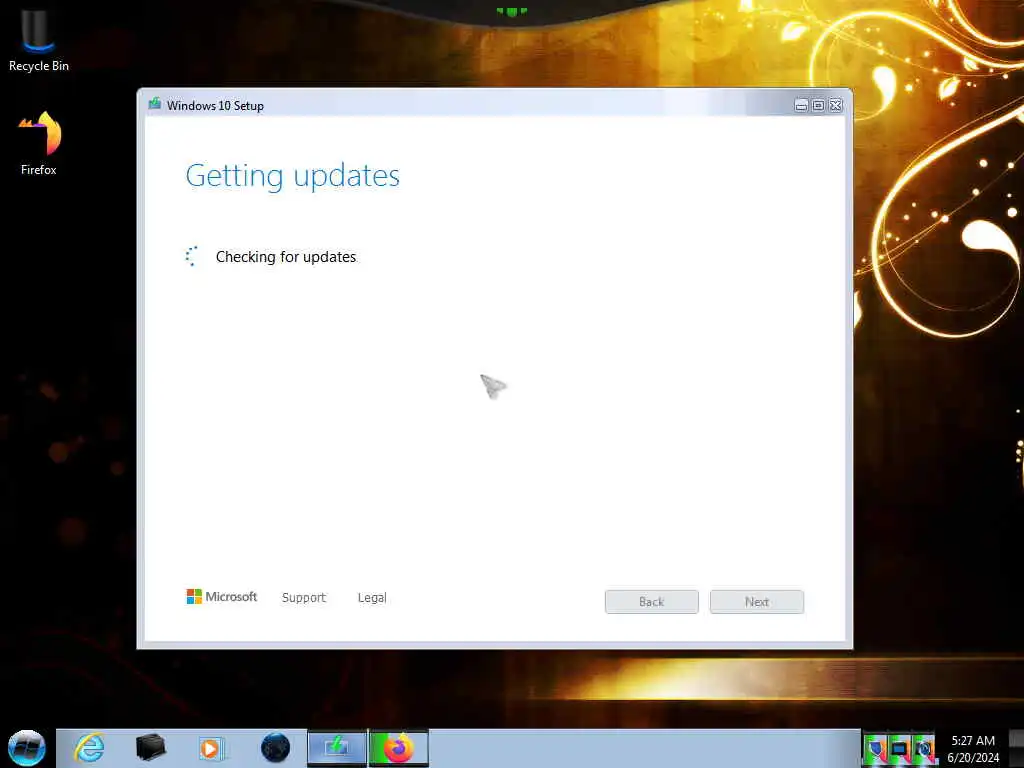Open the Support link
The height and width of the screenshot is (768, 1024).
[304, 598]
